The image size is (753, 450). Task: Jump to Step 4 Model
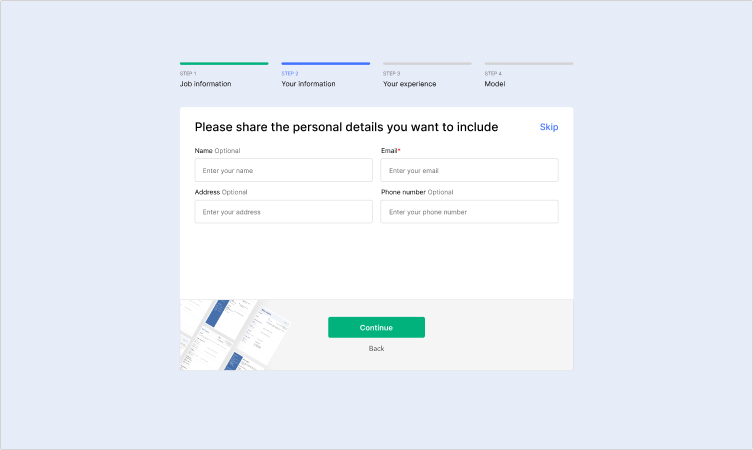495,79
